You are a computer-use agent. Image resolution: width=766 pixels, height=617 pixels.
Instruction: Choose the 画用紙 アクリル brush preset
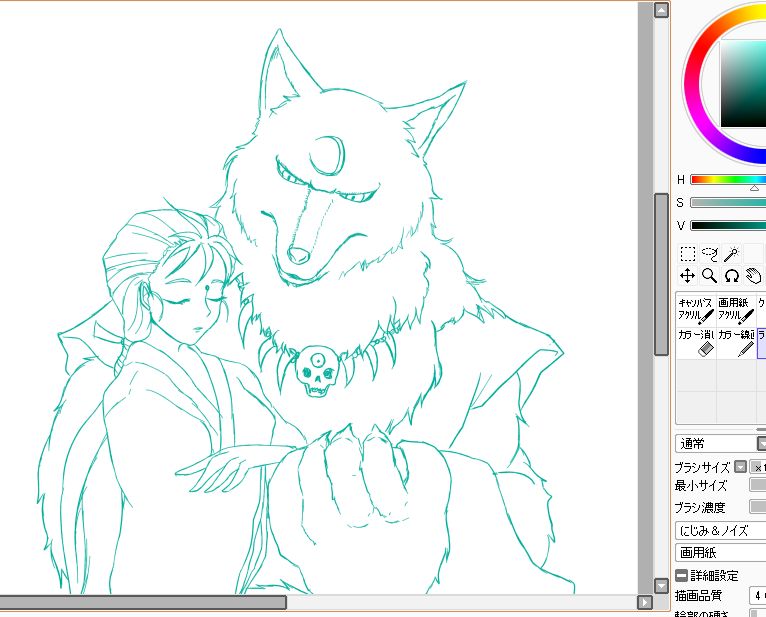click(735, 309)
